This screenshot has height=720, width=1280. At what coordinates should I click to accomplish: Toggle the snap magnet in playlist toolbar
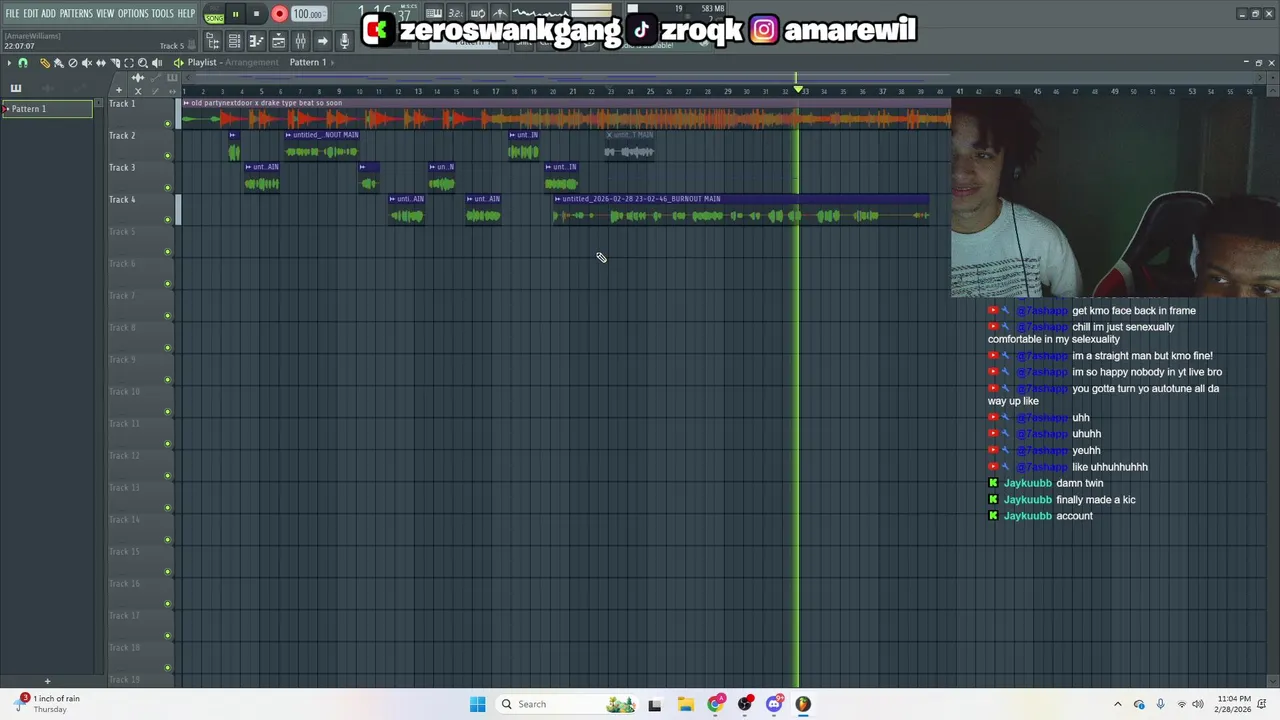[23, 63]
